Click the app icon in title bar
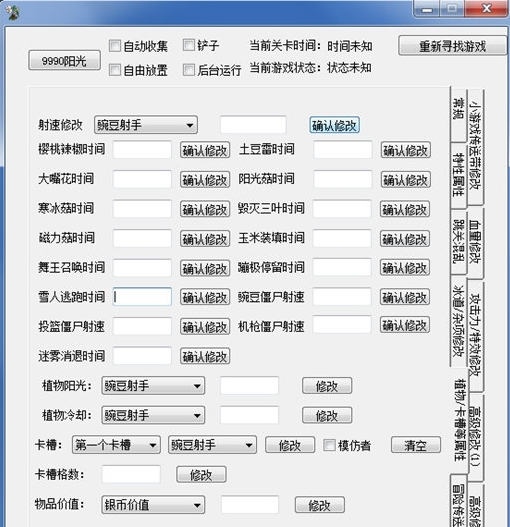This screenshot has width=510, height=527. 12,12
